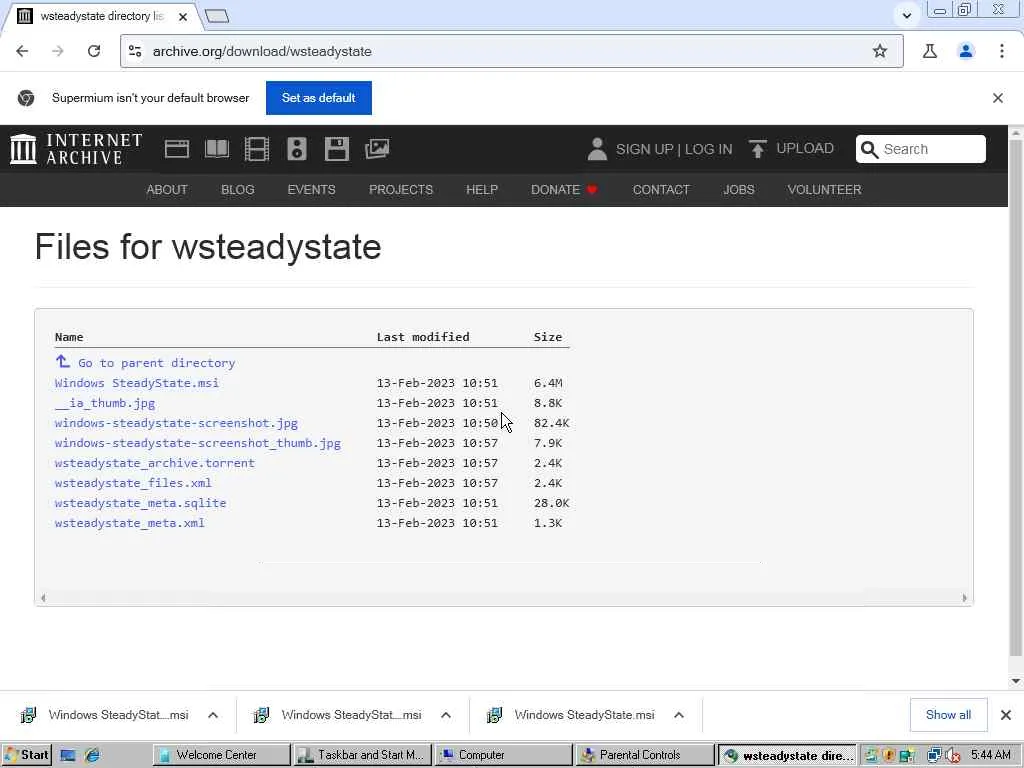Click the volume icon in system tray
Image resolution: width=1024 pixels, height=768 pixels.
[953, 756]
